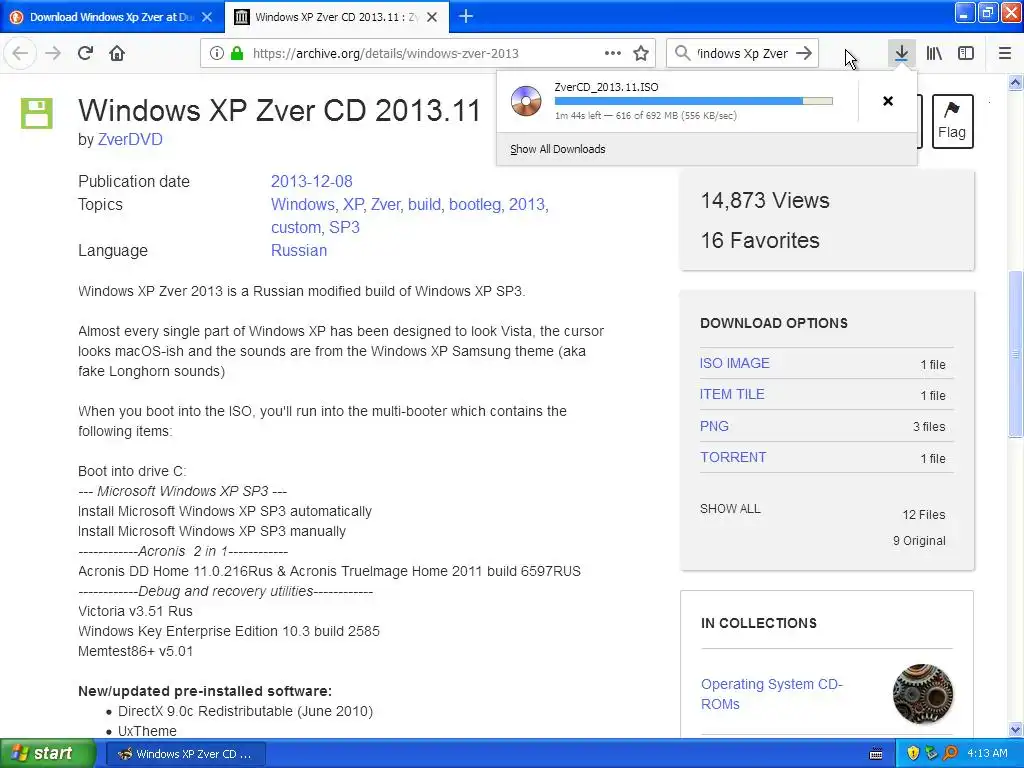Click the green floppy software icon
The width and height of the screenshot is (1024, 768).
(37, 113)
